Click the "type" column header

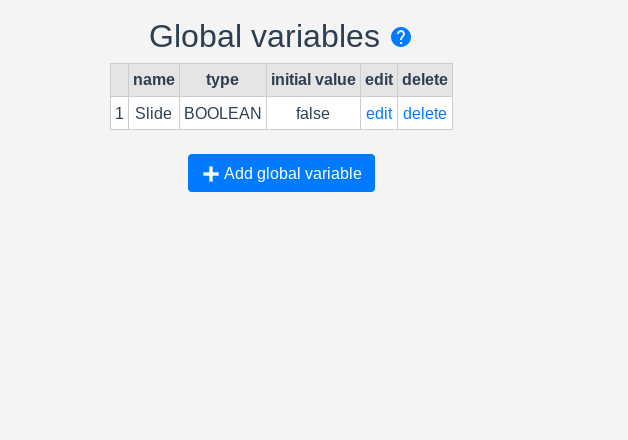(222, 80)
